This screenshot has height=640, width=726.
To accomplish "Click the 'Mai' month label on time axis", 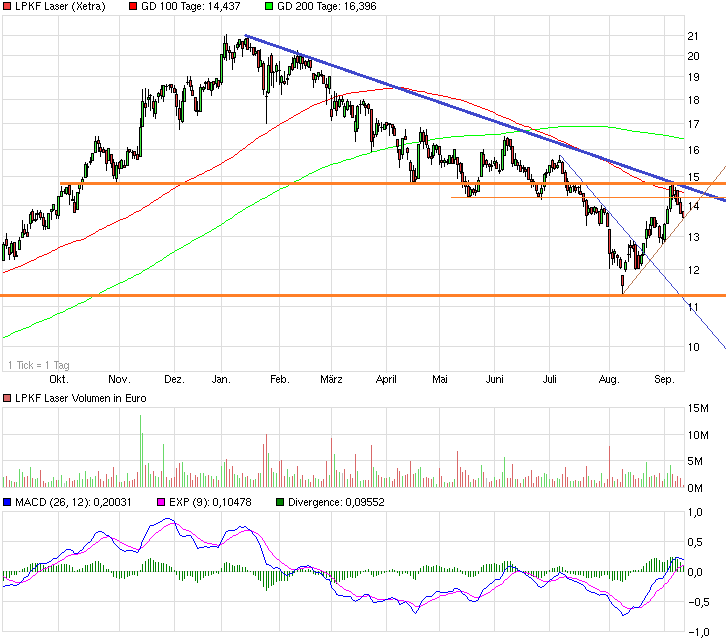I will pos(440,379).
